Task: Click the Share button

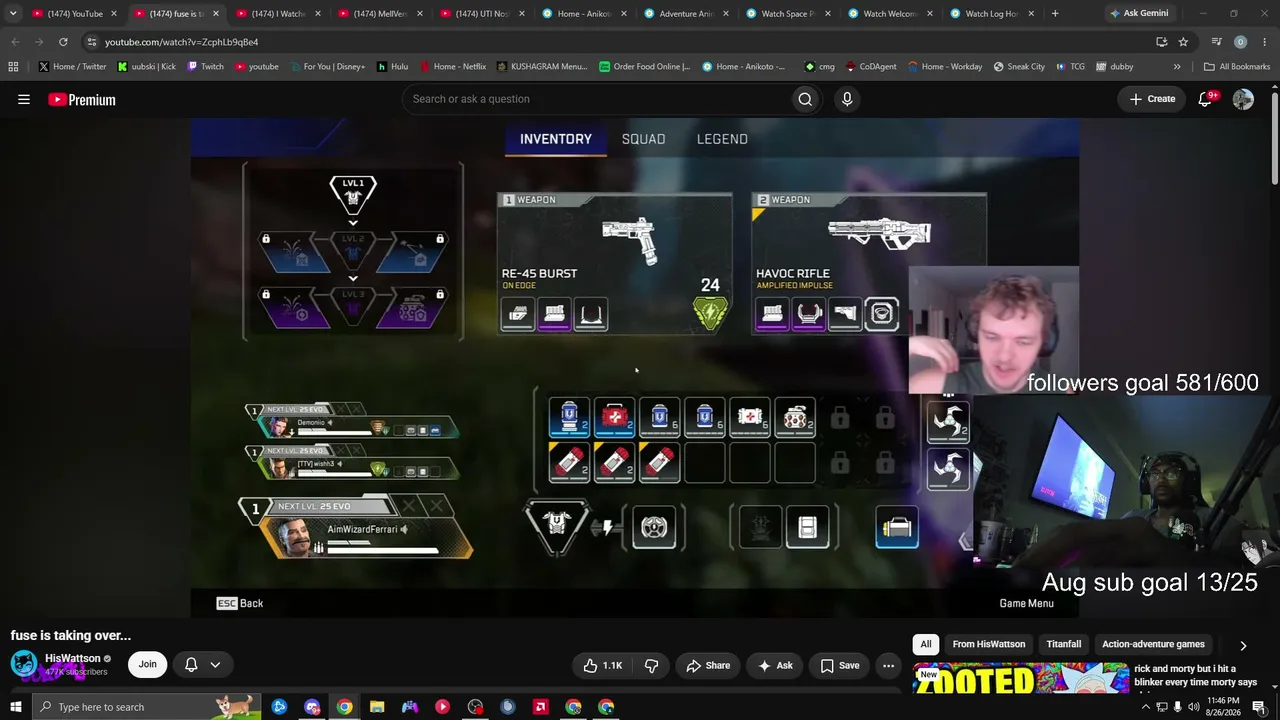Action: (707, 665)
